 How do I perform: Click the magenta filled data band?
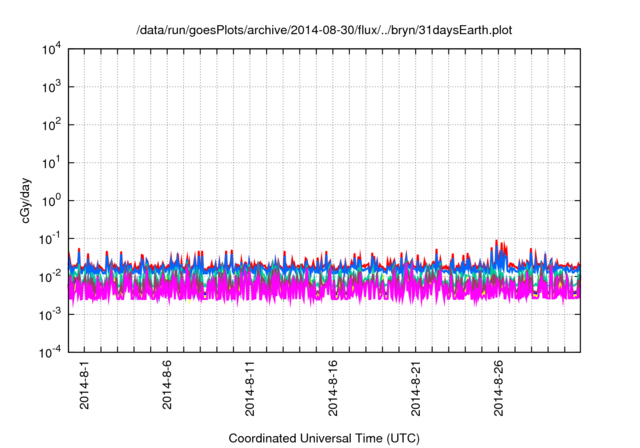pos(300,291)
